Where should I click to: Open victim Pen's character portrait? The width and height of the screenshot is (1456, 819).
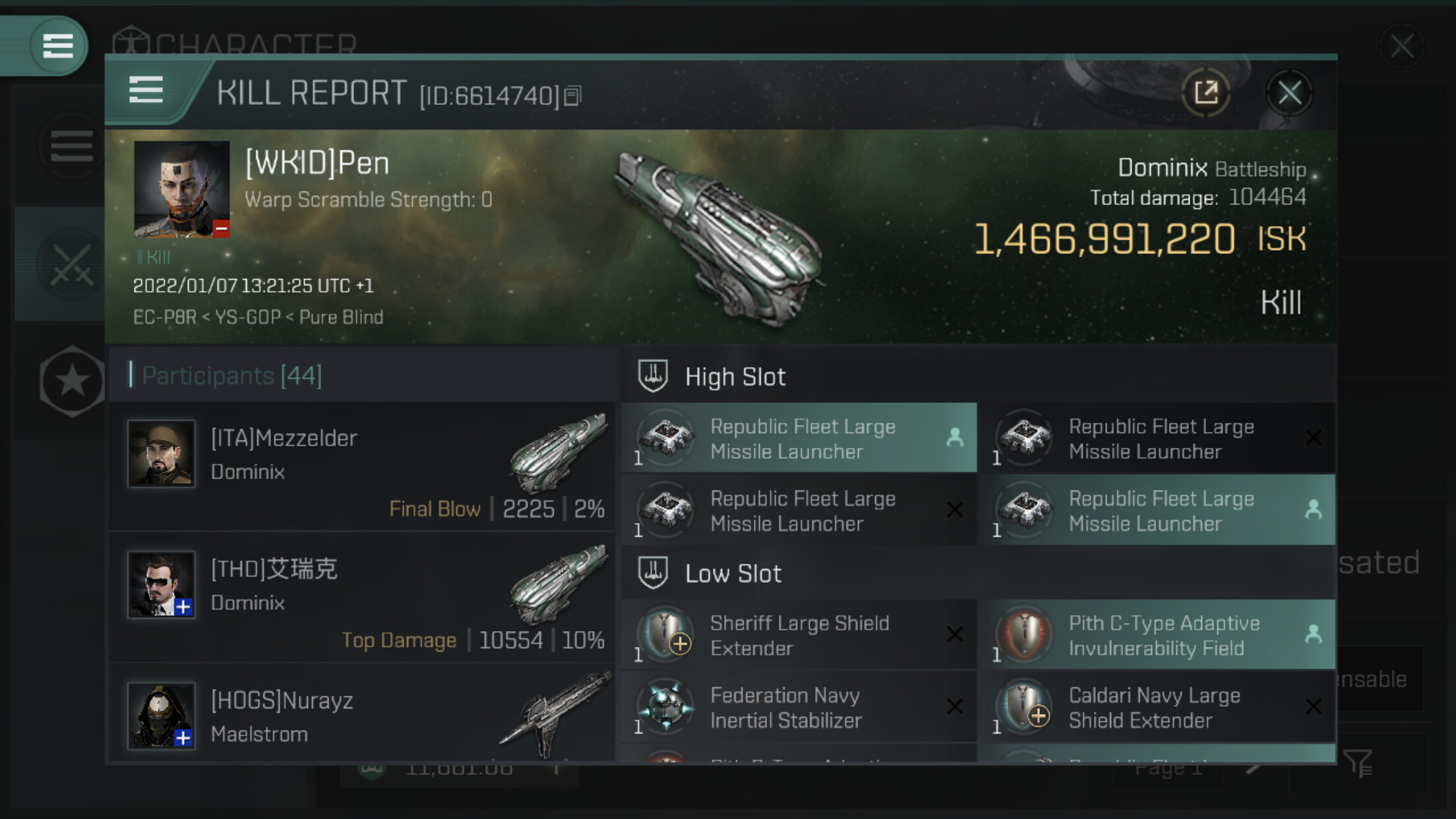[x=181, y=189]
